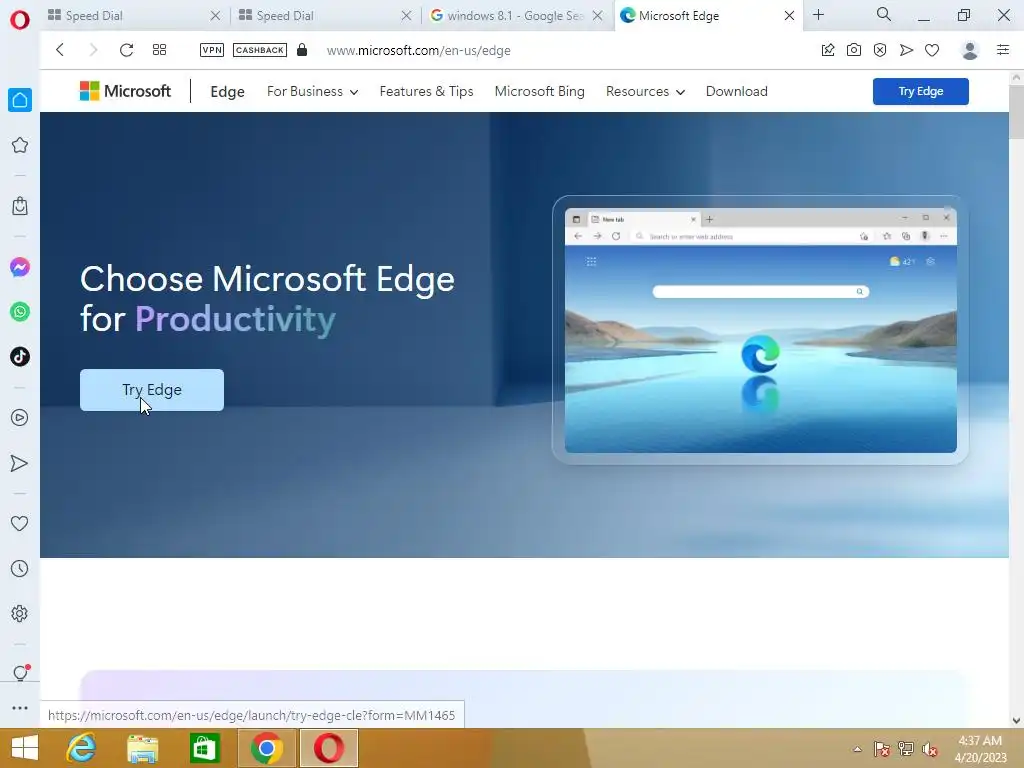Close the Microsoft Edge tab

point(790,16)
